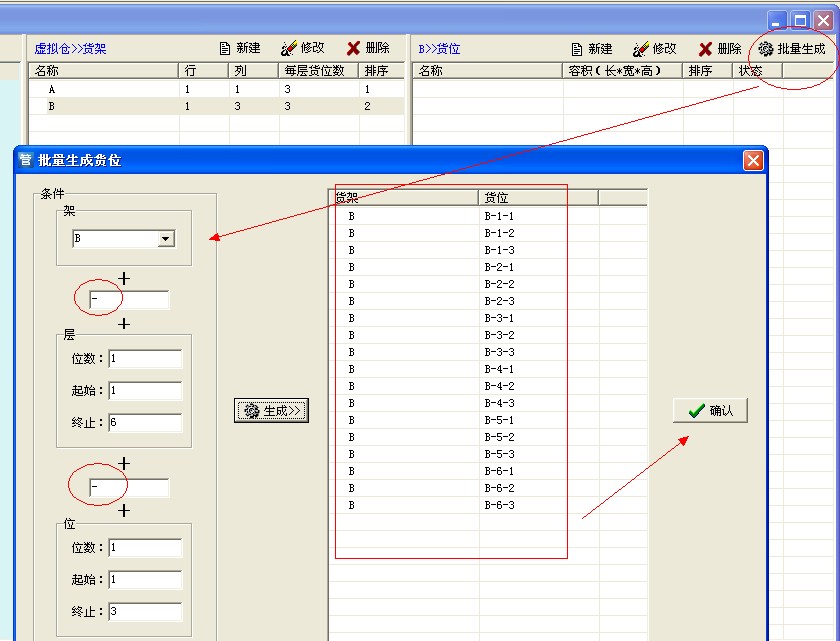Select the B-2-1 row
Screen dimensions: 840x641
click(x=488, y=267)
